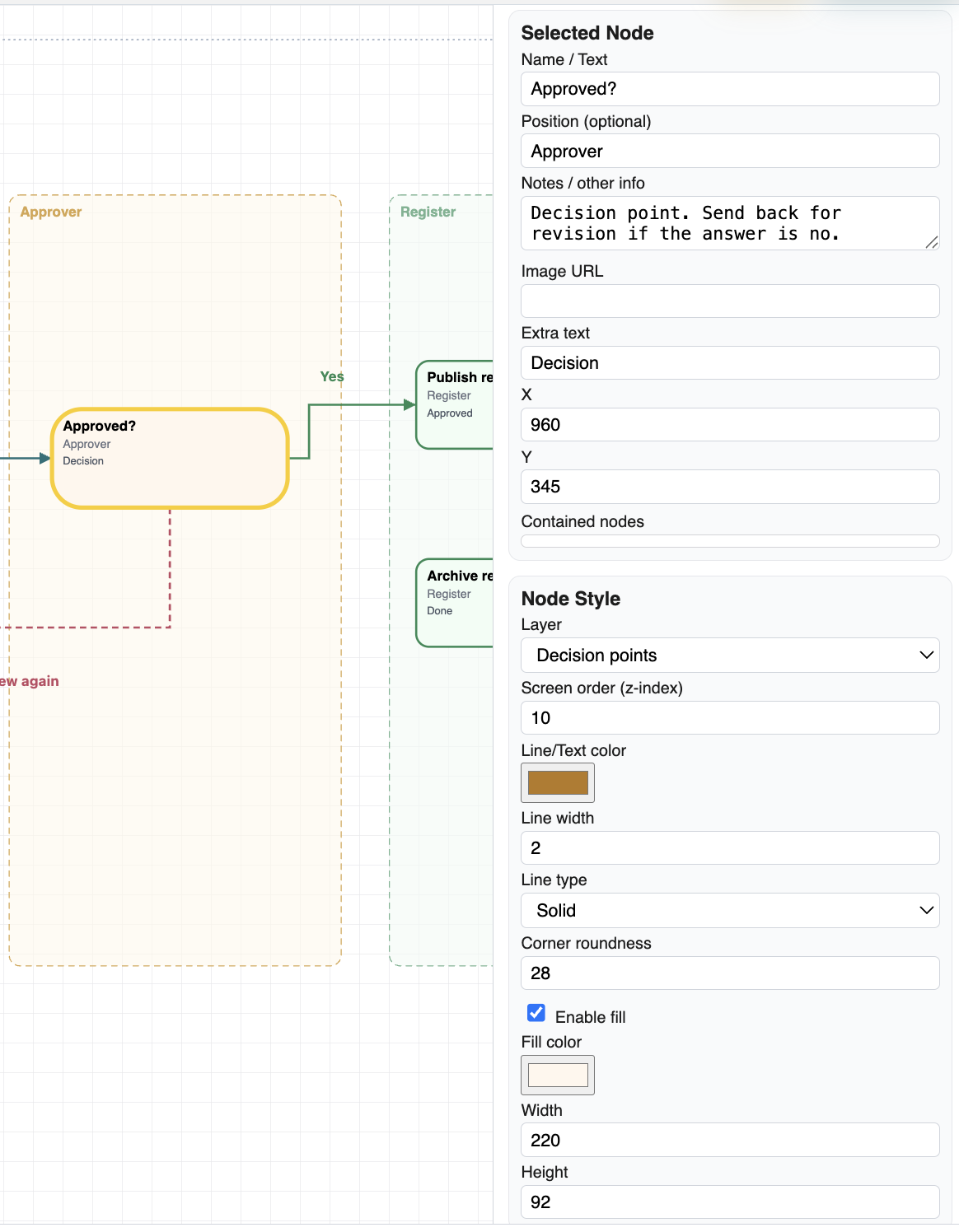Click the Yes connector label
Screen dimensions: 959x1232
(x=332, y=376)
